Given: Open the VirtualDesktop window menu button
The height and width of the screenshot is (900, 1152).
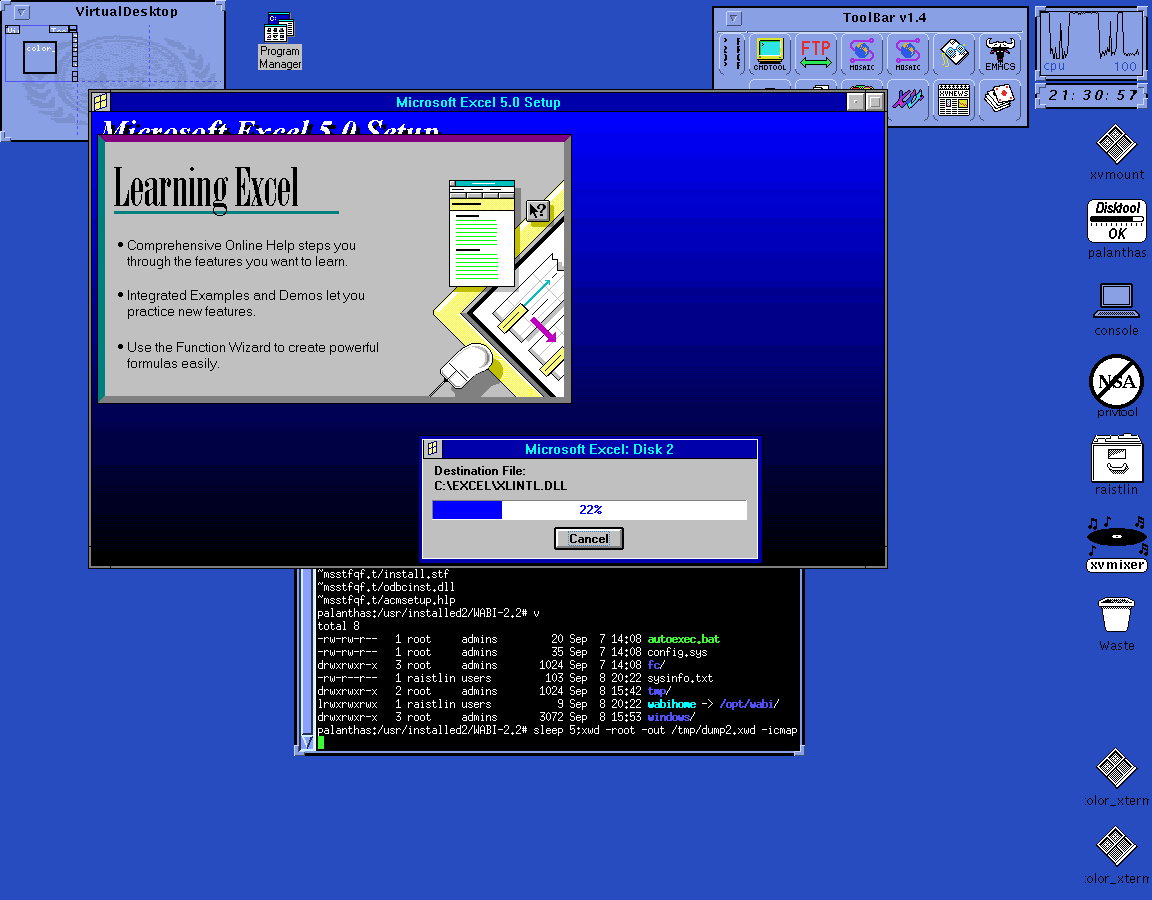Looking at the screenshot, I should 22,12.
